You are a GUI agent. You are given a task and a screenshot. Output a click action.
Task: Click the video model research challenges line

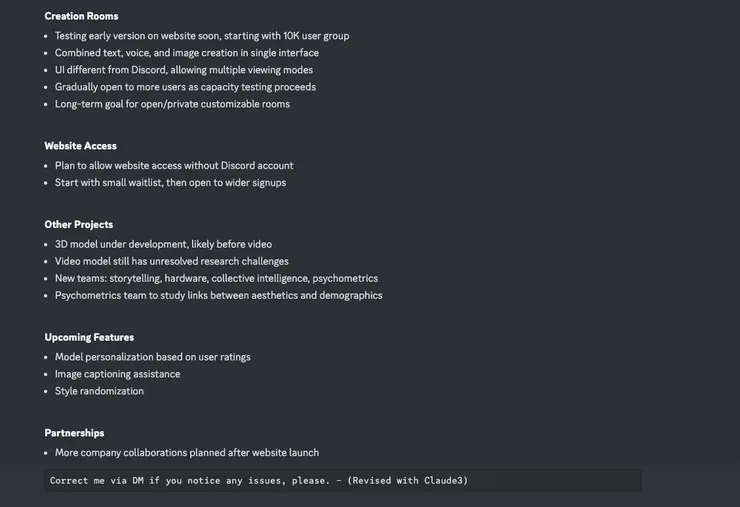pos(172,261)
